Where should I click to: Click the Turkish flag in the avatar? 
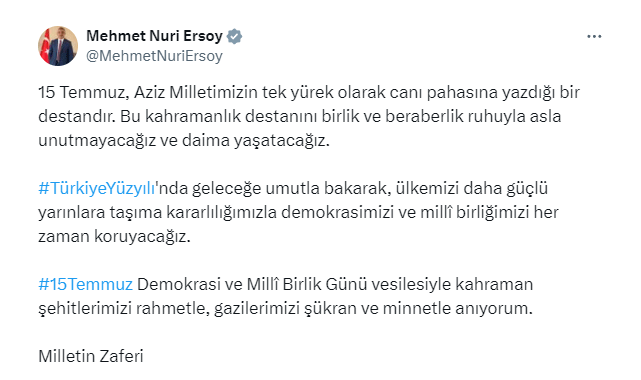pos(46,47)
